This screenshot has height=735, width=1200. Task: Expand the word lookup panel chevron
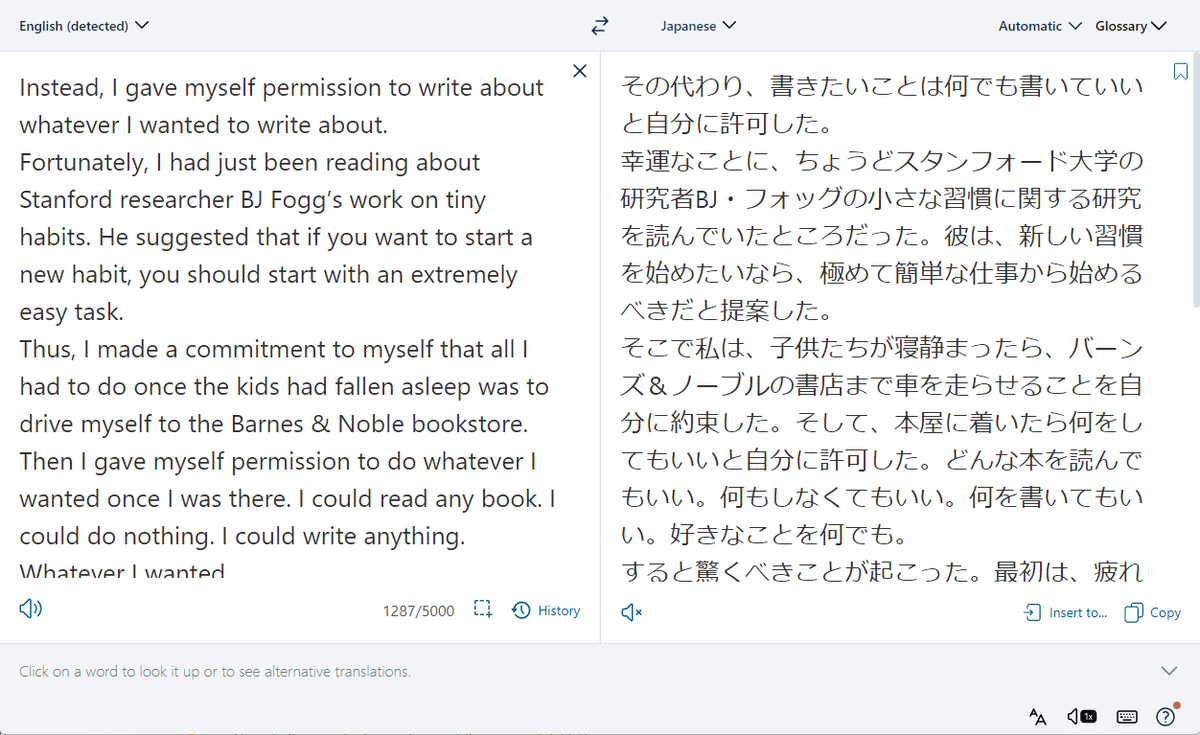[1169, 671]
